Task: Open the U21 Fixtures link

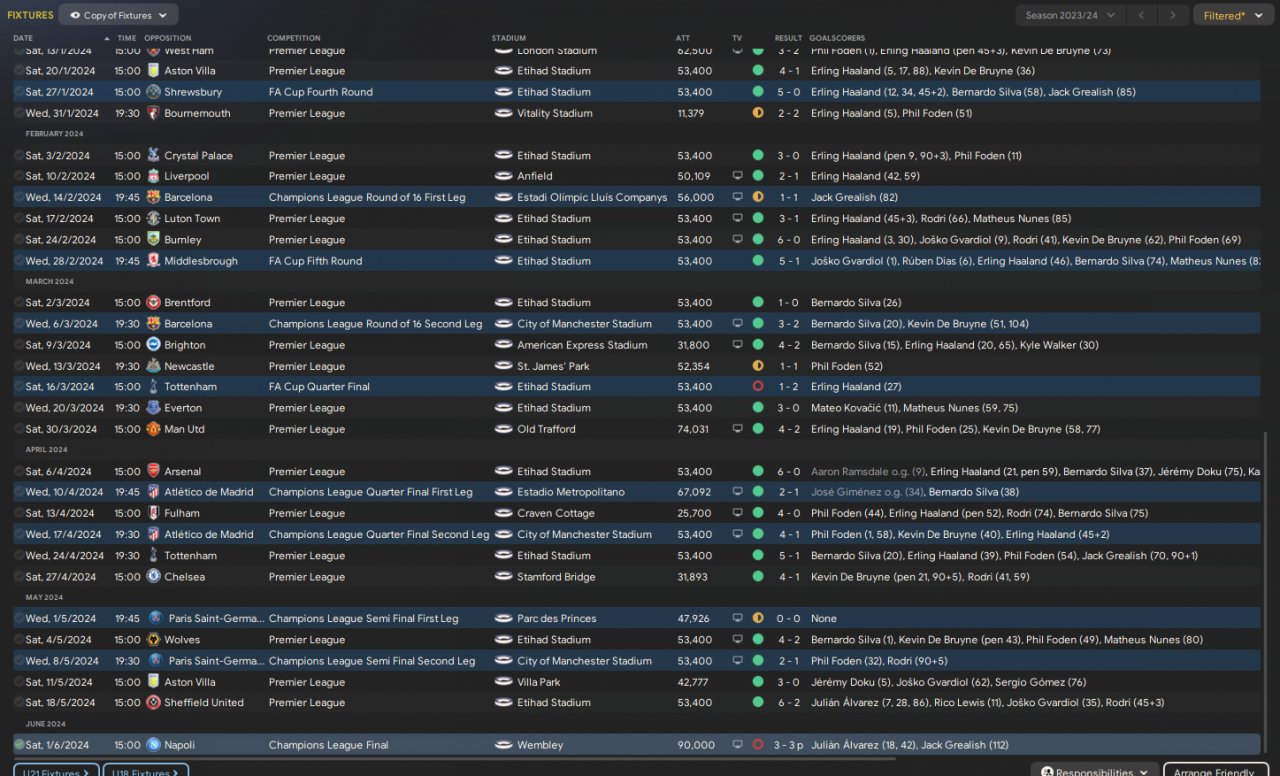Action: click(x=56, y=771)
